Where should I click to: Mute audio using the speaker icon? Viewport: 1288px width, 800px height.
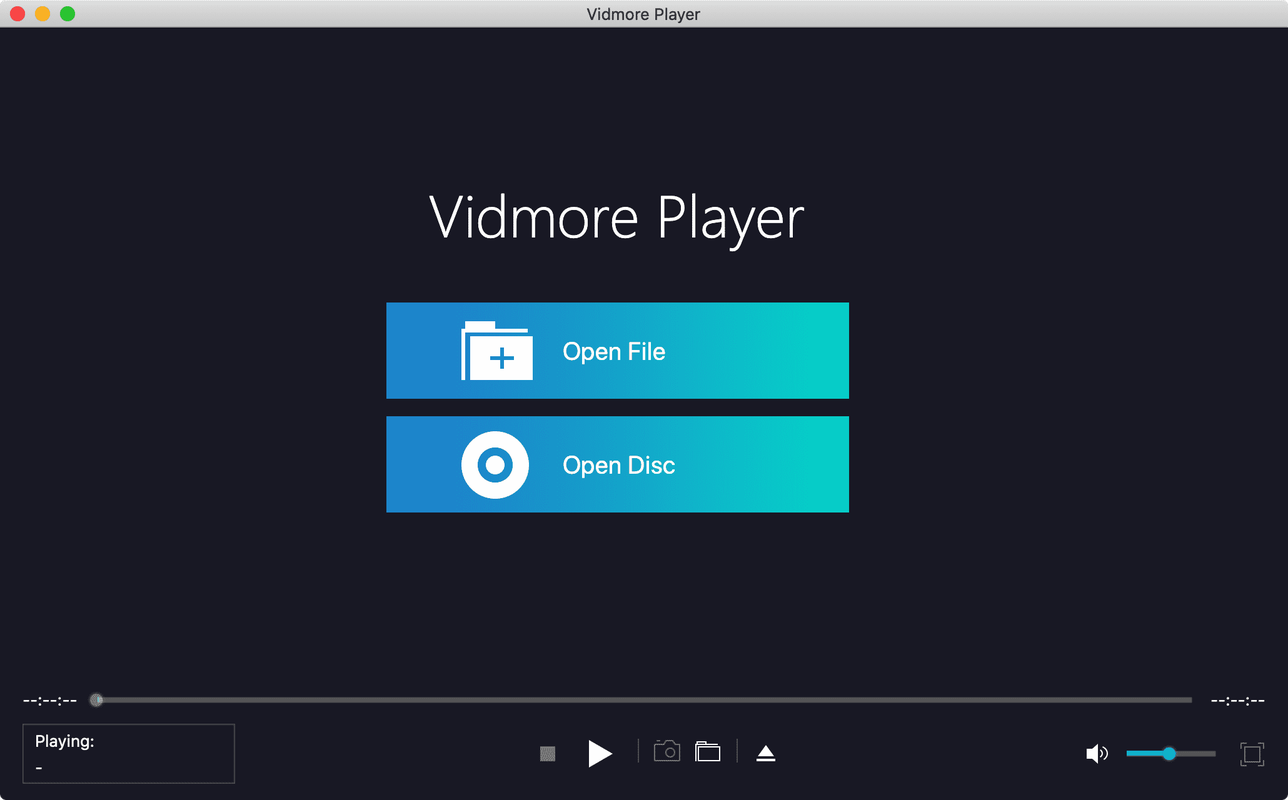click(1096, 753)
